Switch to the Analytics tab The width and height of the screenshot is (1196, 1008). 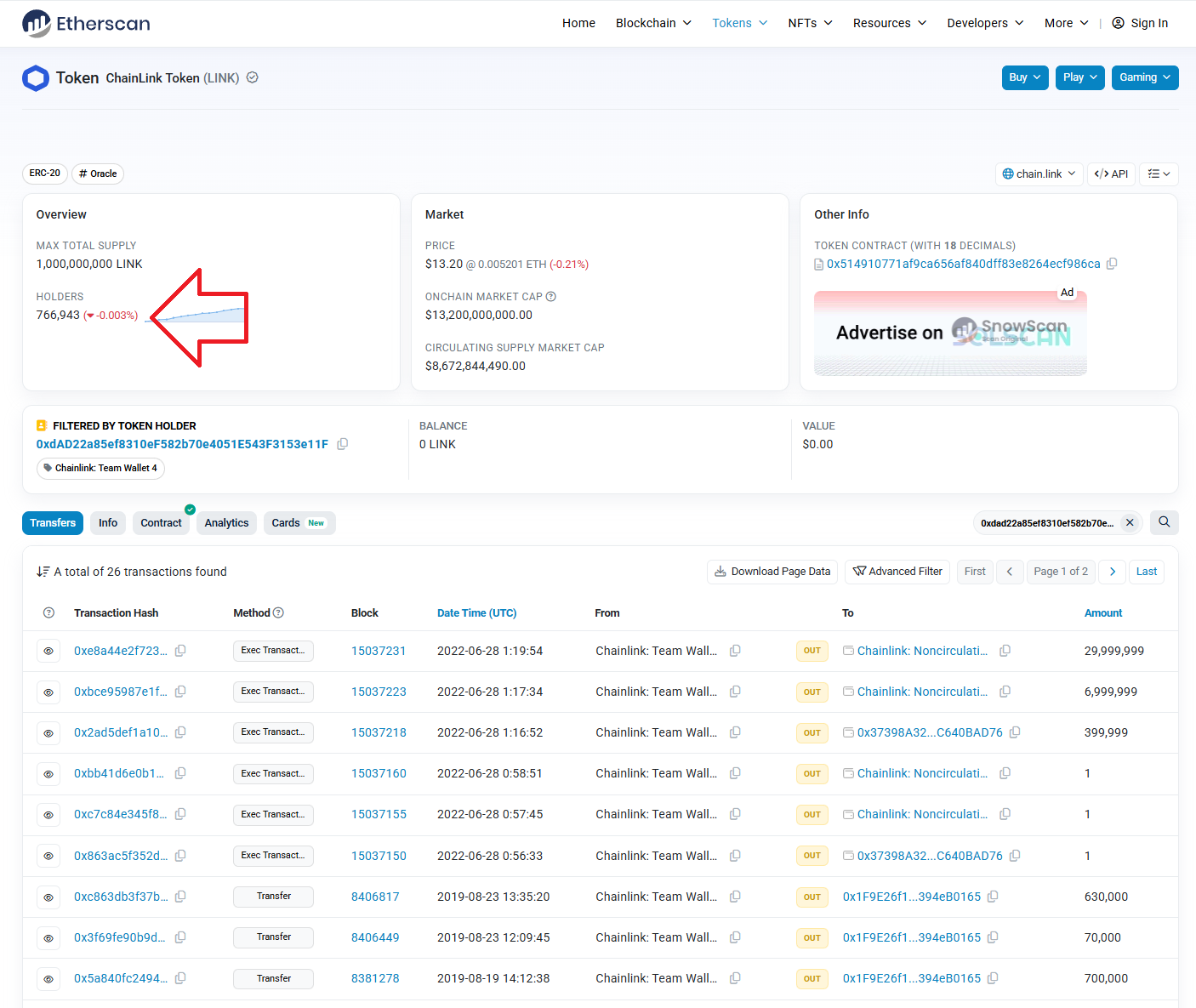(226, 523)
